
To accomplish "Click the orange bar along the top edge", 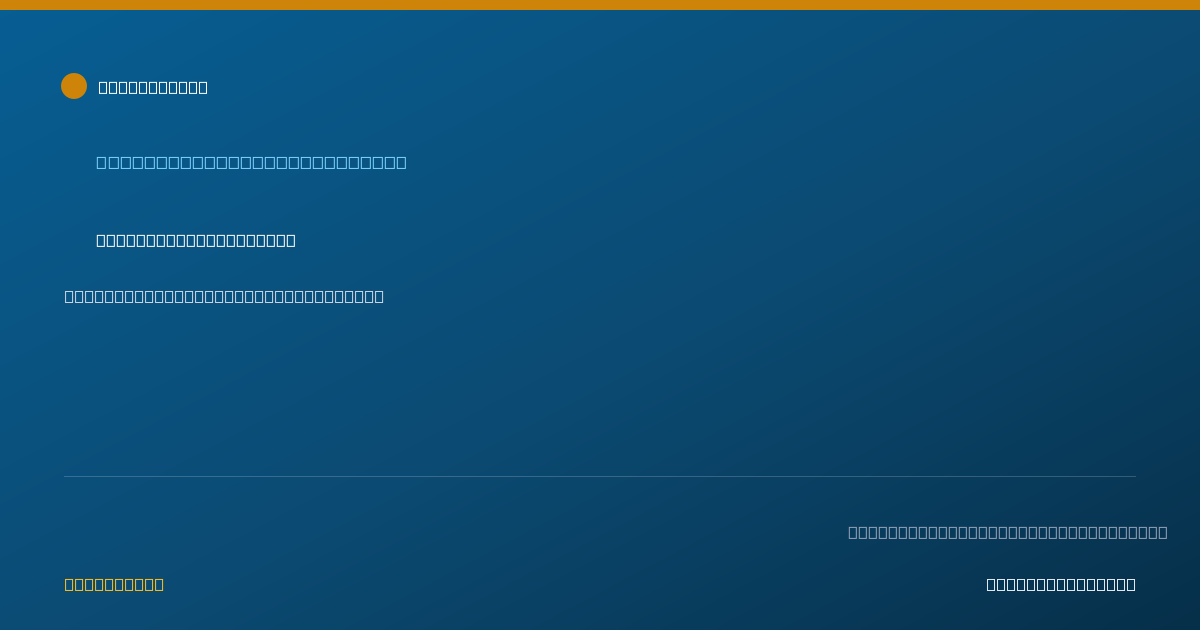I will (600, 5).
